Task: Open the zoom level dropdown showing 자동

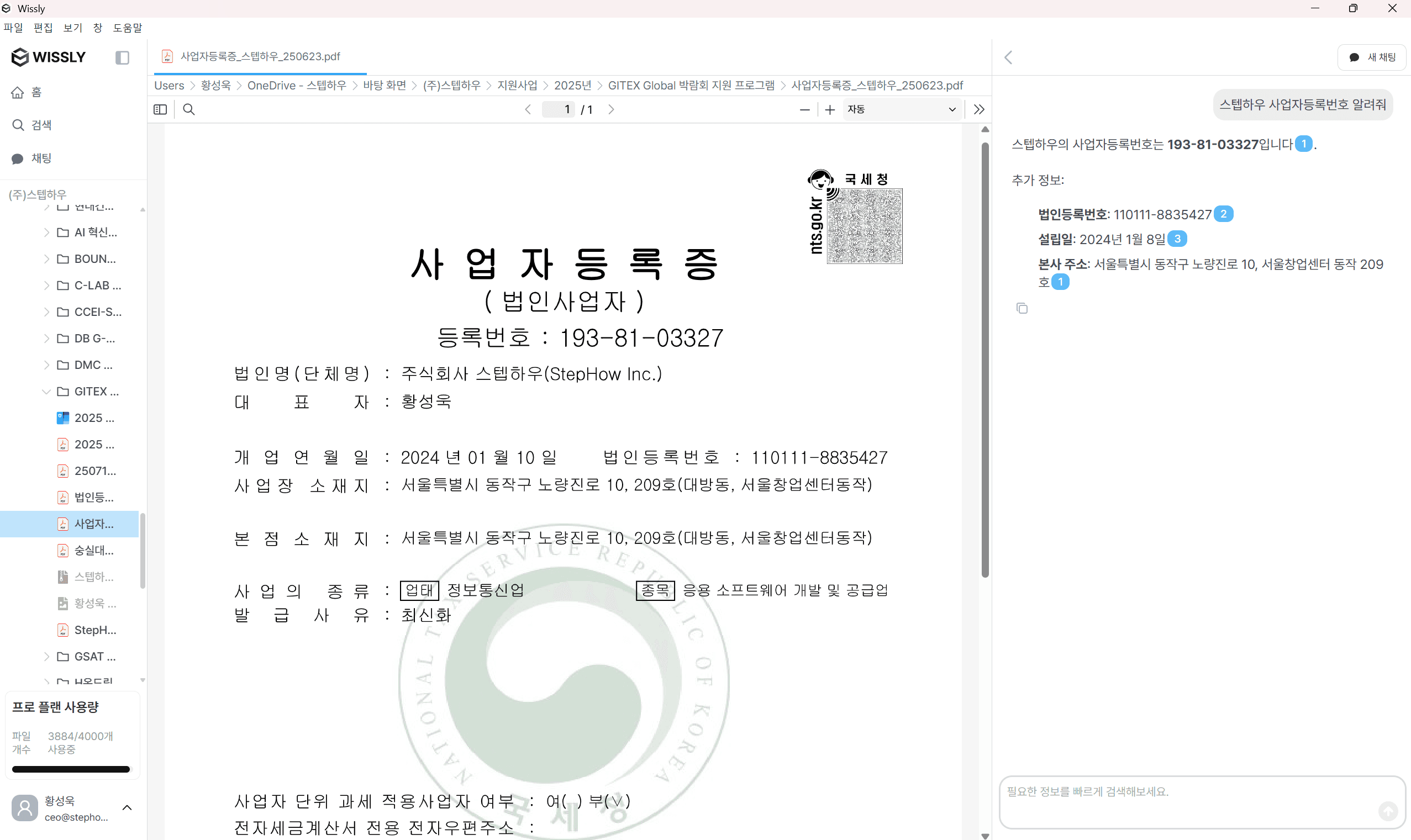Action: click(x=902, y=109)
